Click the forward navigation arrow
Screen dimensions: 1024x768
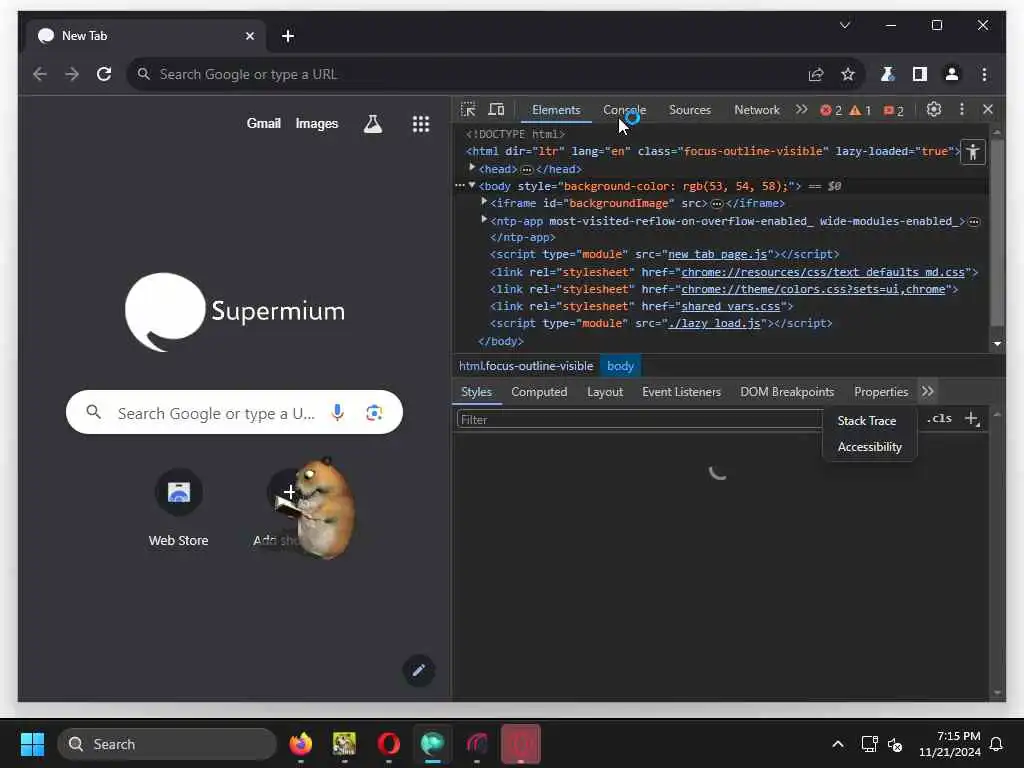(72, 74)
